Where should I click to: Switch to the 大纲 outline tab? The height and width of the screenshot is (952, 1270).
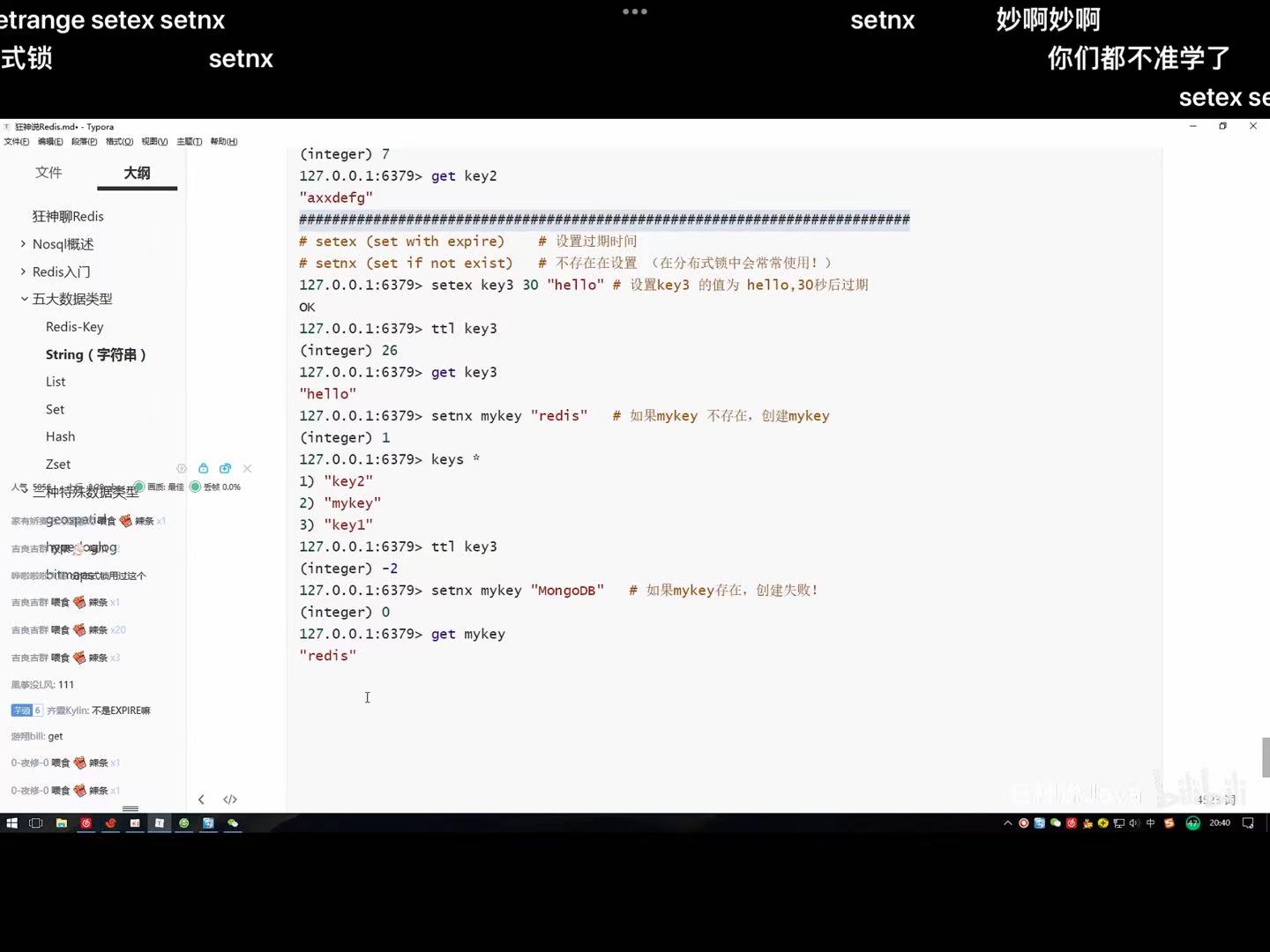click(137, 173)
